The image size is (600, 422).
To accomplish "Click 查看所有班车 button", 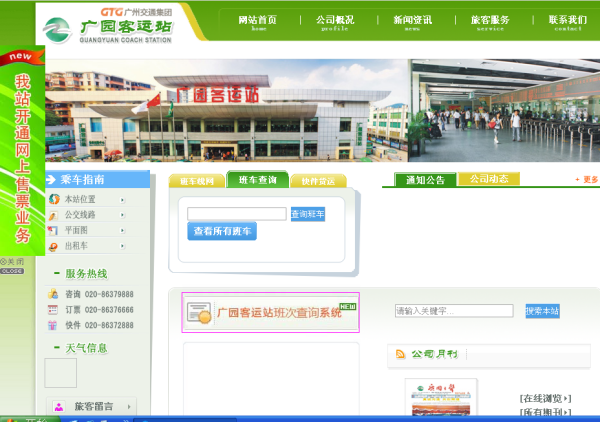I will tap(222, 231).
